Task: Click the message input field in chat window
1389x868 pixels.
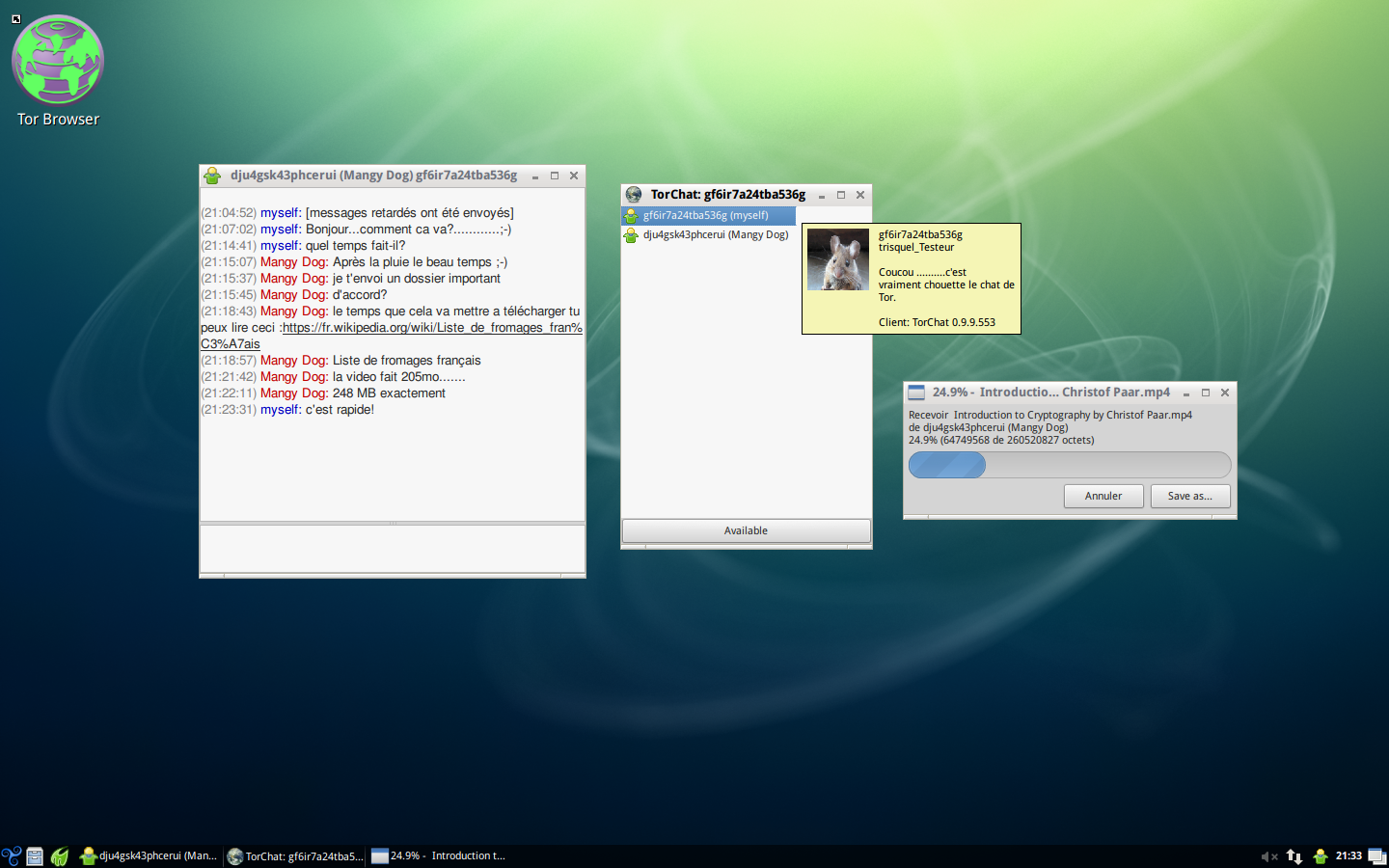Action: (x=393, y=548)
